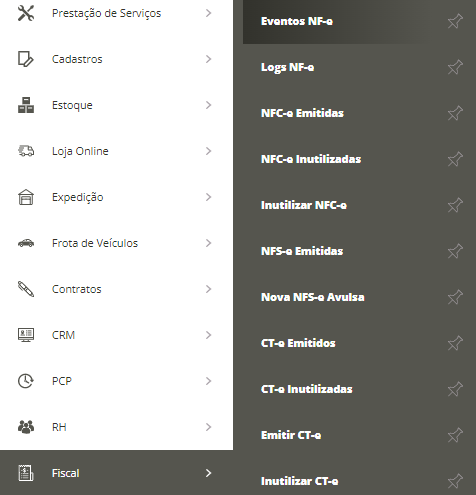Toggle pin for NFC-e Emitidas

[x=455, y=113]
